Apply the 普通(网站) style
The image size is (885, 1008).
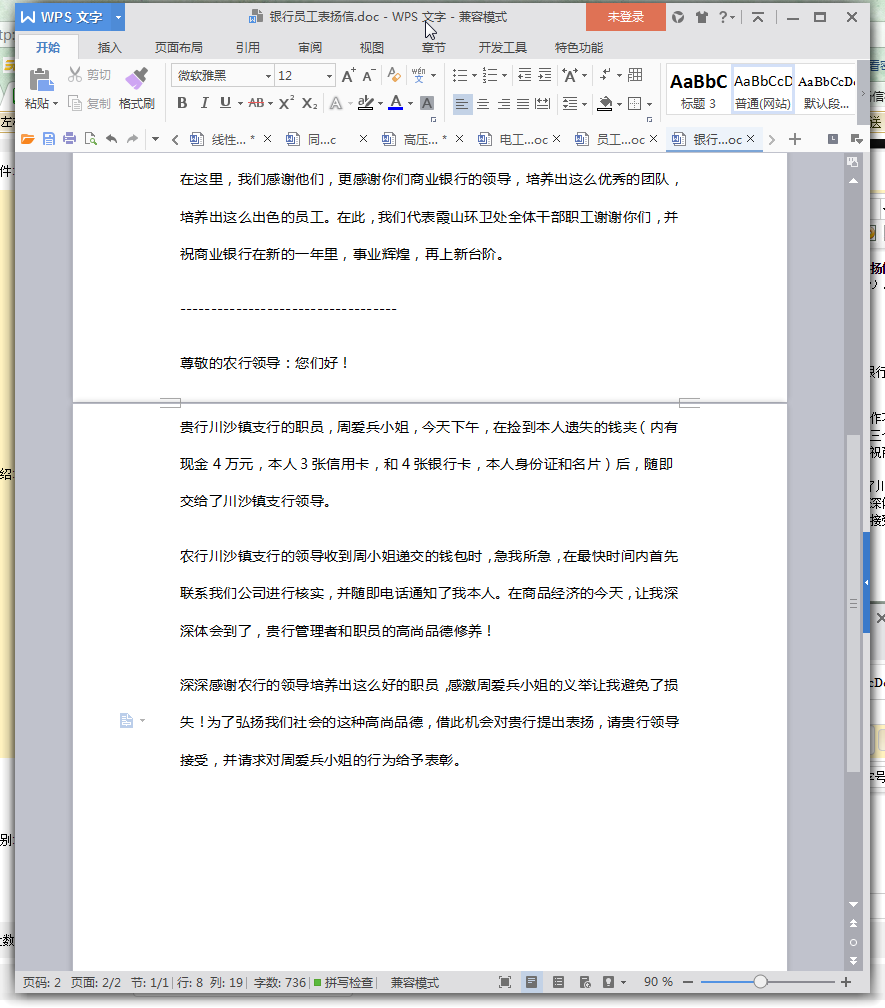[x=763, y=90]
